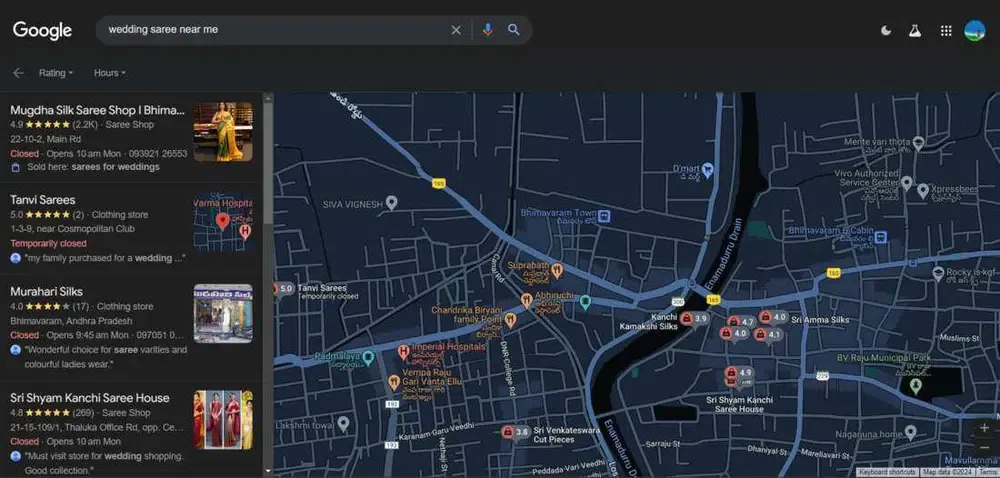Open the Murahari Silks listing
Image resolution: width=1000 pixels, height=478 pixels.
click(47, 291)
